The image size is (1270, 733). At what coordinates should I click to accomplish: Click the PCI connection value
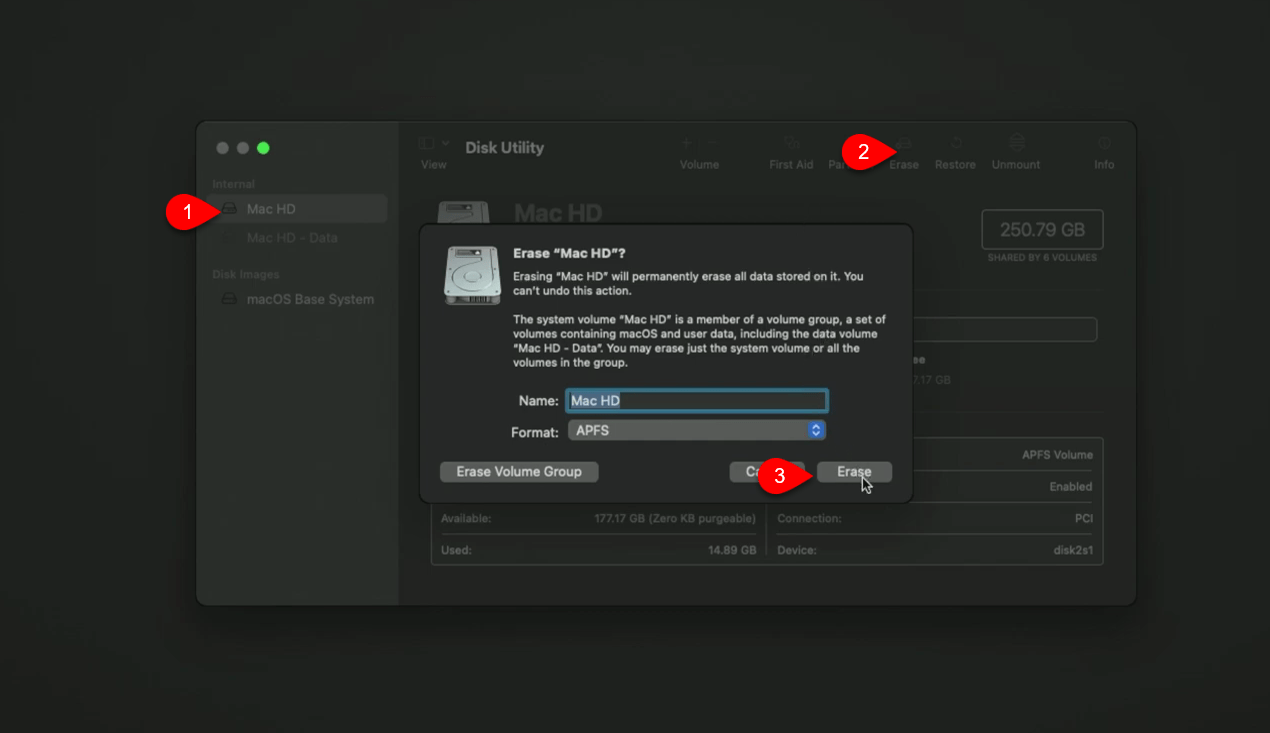(x=1084, y=519)
